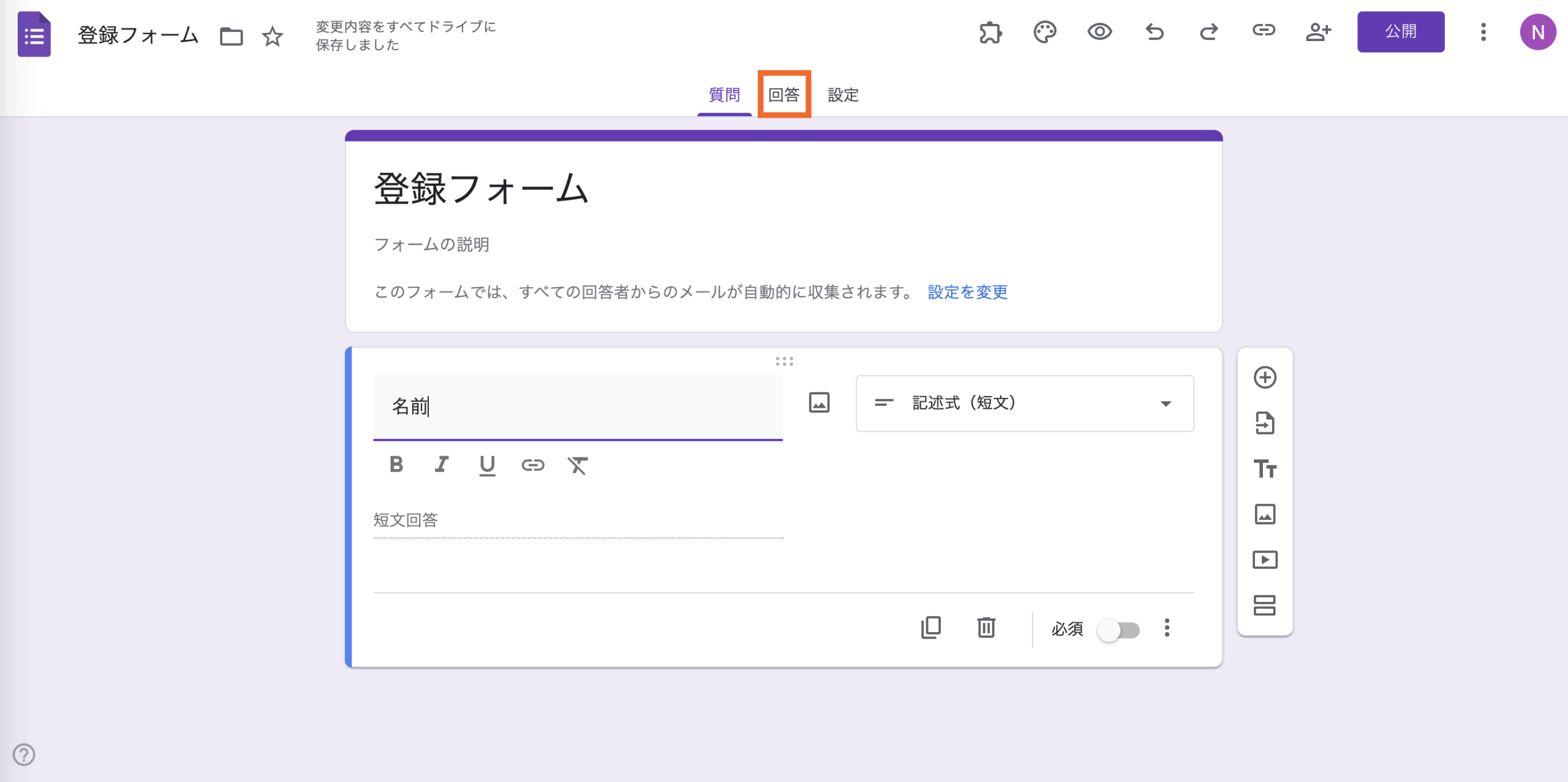Add title and description with Tt icon
The height and width of the screenshot is (782, 1568).
point(1265,468)
